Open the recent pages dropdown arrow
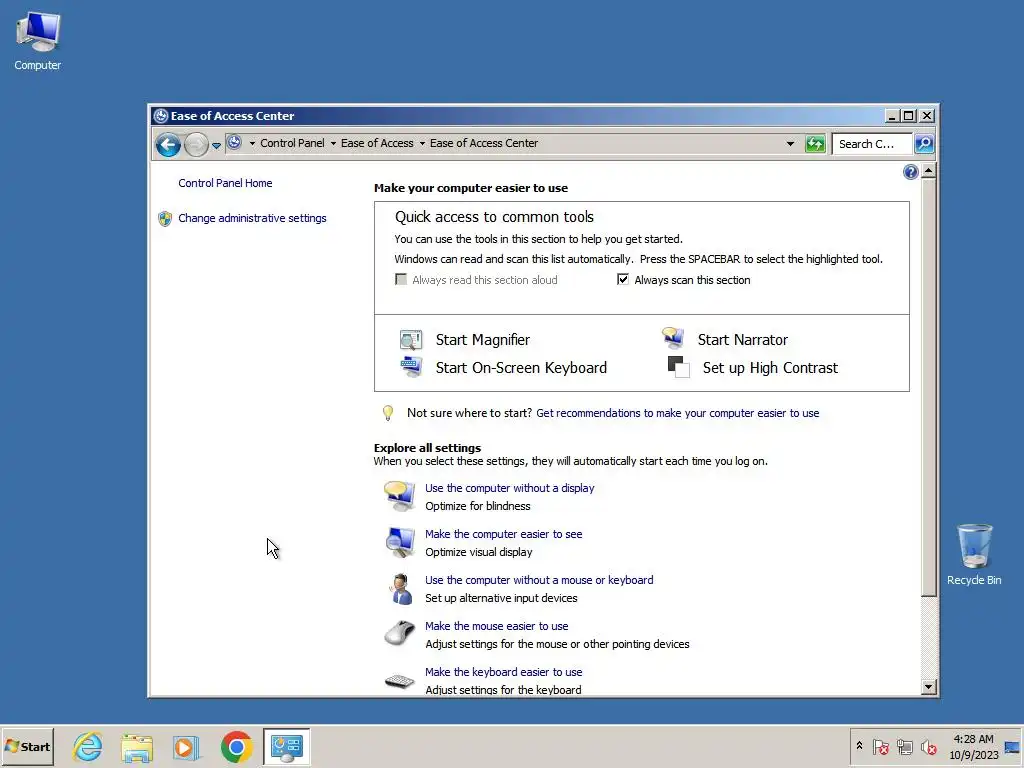The height and width of the screenshot is (768, 1024). tap(216, 146)
